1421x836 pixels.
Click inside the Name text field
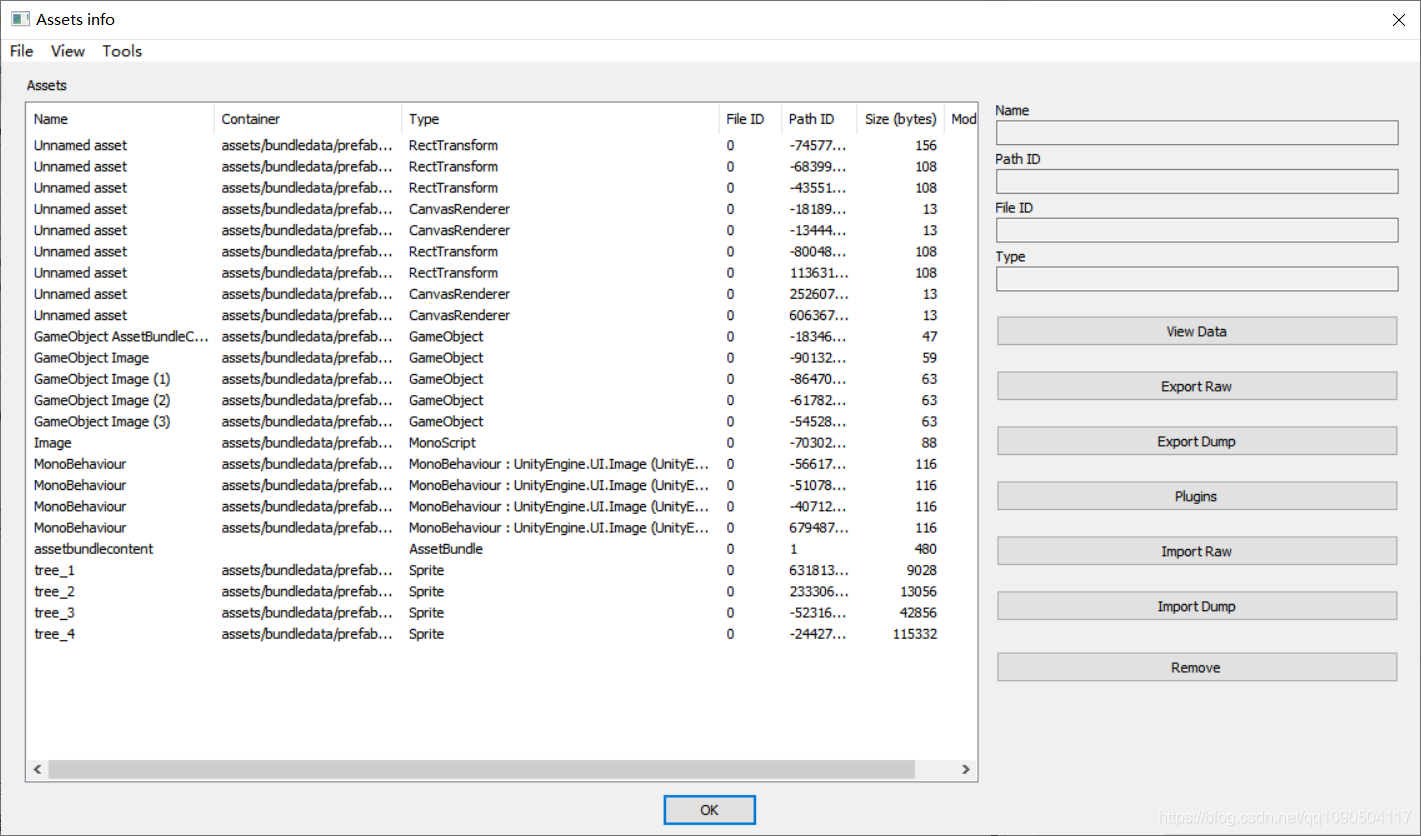pyautogui.click(x=1196, y=133)
